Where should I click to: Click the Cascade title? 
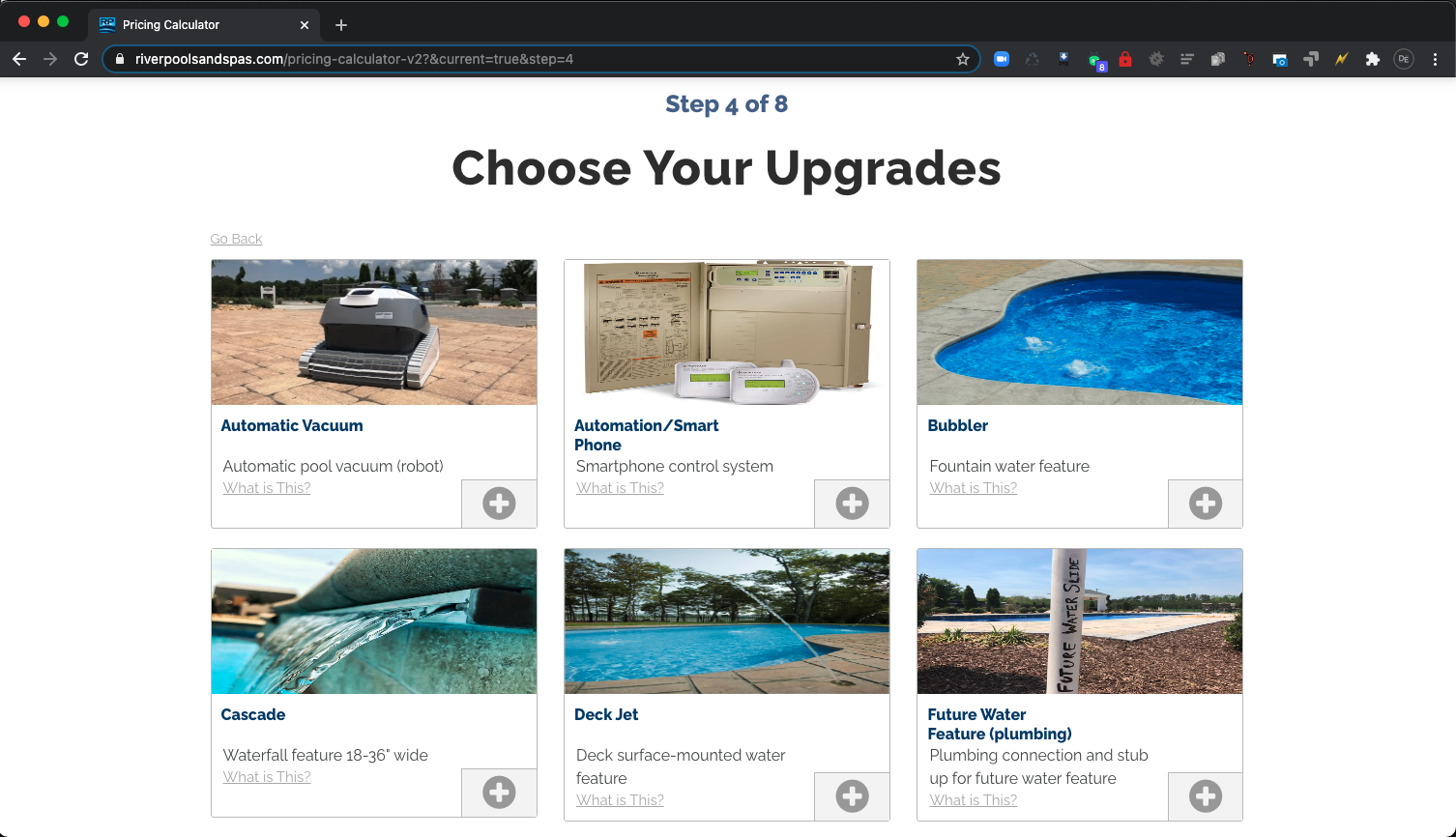[x=253, y=714]
